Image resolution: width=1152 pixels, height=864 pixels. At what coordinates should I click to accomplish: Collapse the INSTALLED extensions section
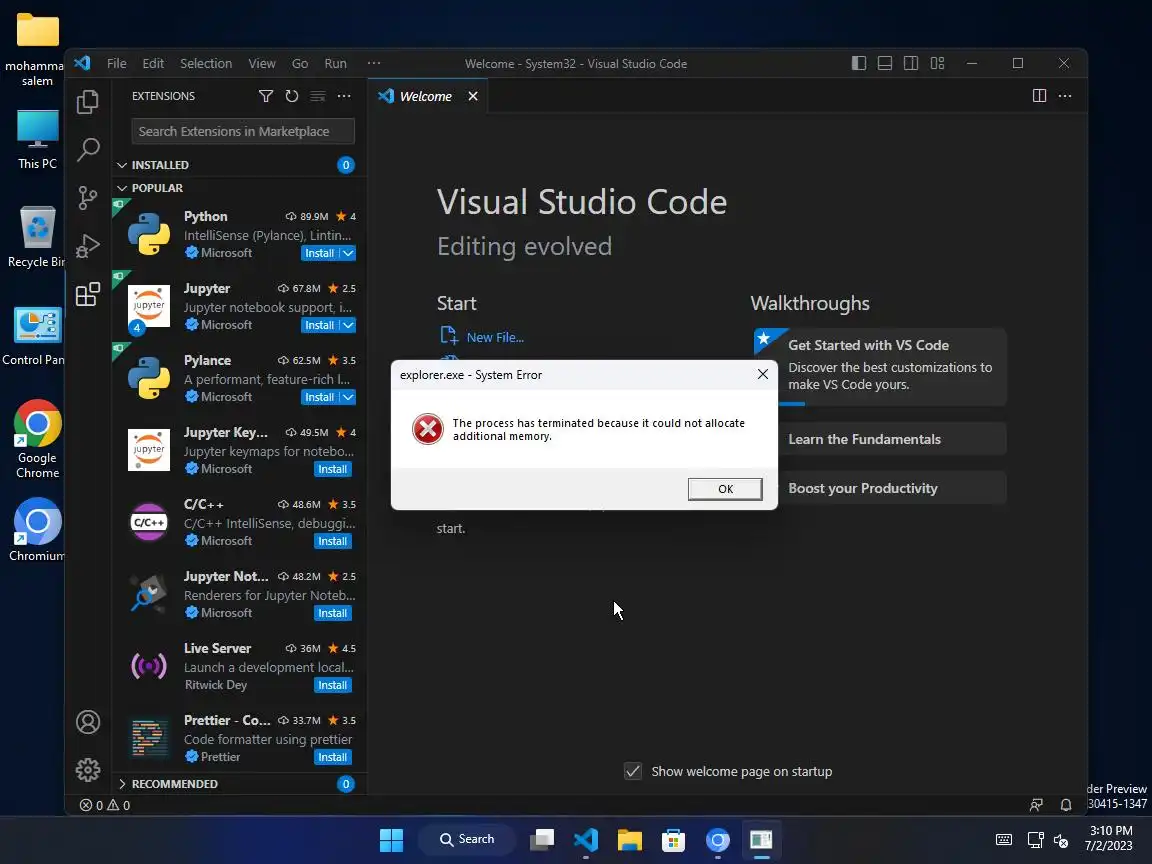coord(122,165)
